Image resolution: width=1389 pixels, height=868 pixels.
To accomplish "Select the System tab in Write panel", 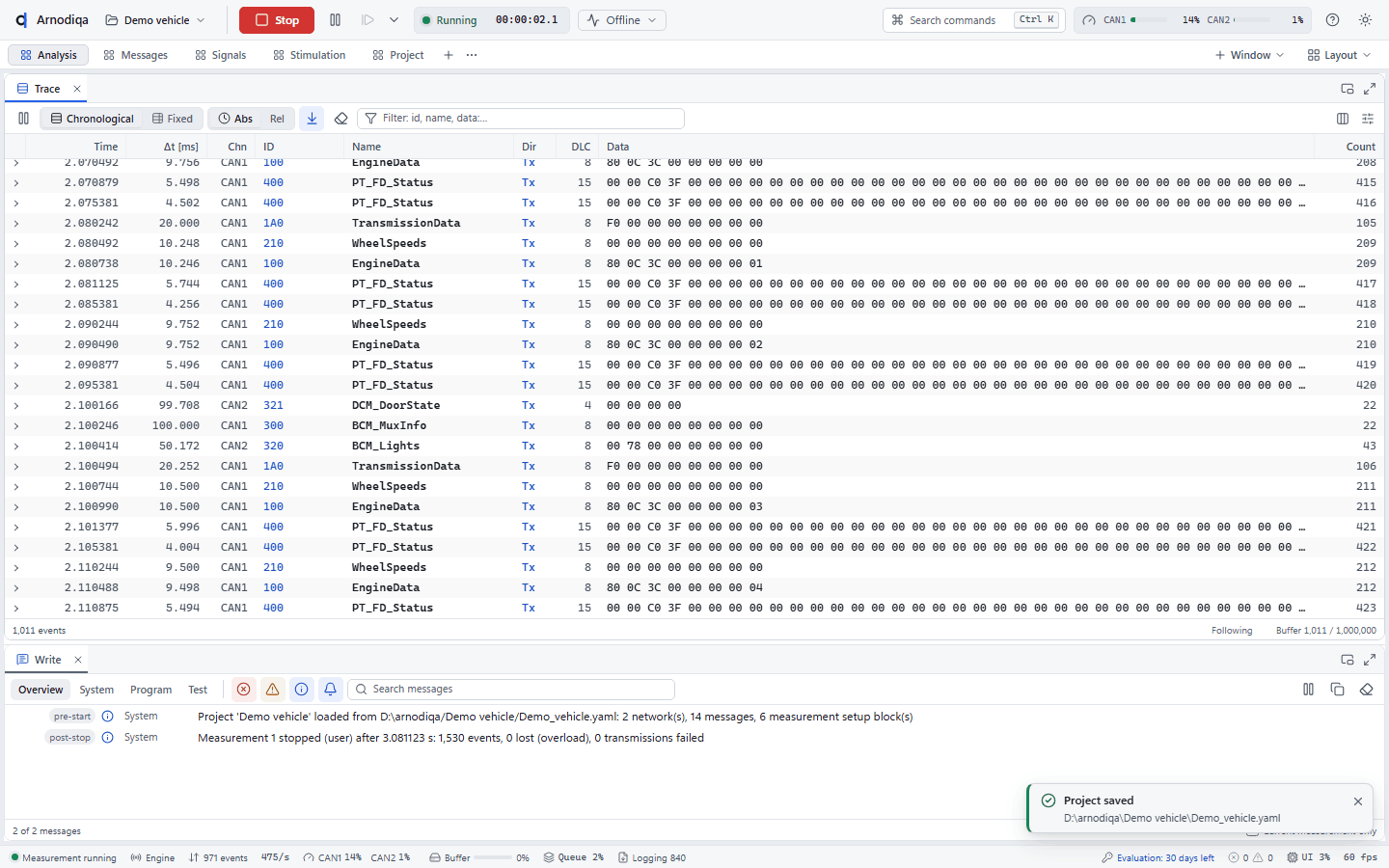I will [x=96, y=690].
